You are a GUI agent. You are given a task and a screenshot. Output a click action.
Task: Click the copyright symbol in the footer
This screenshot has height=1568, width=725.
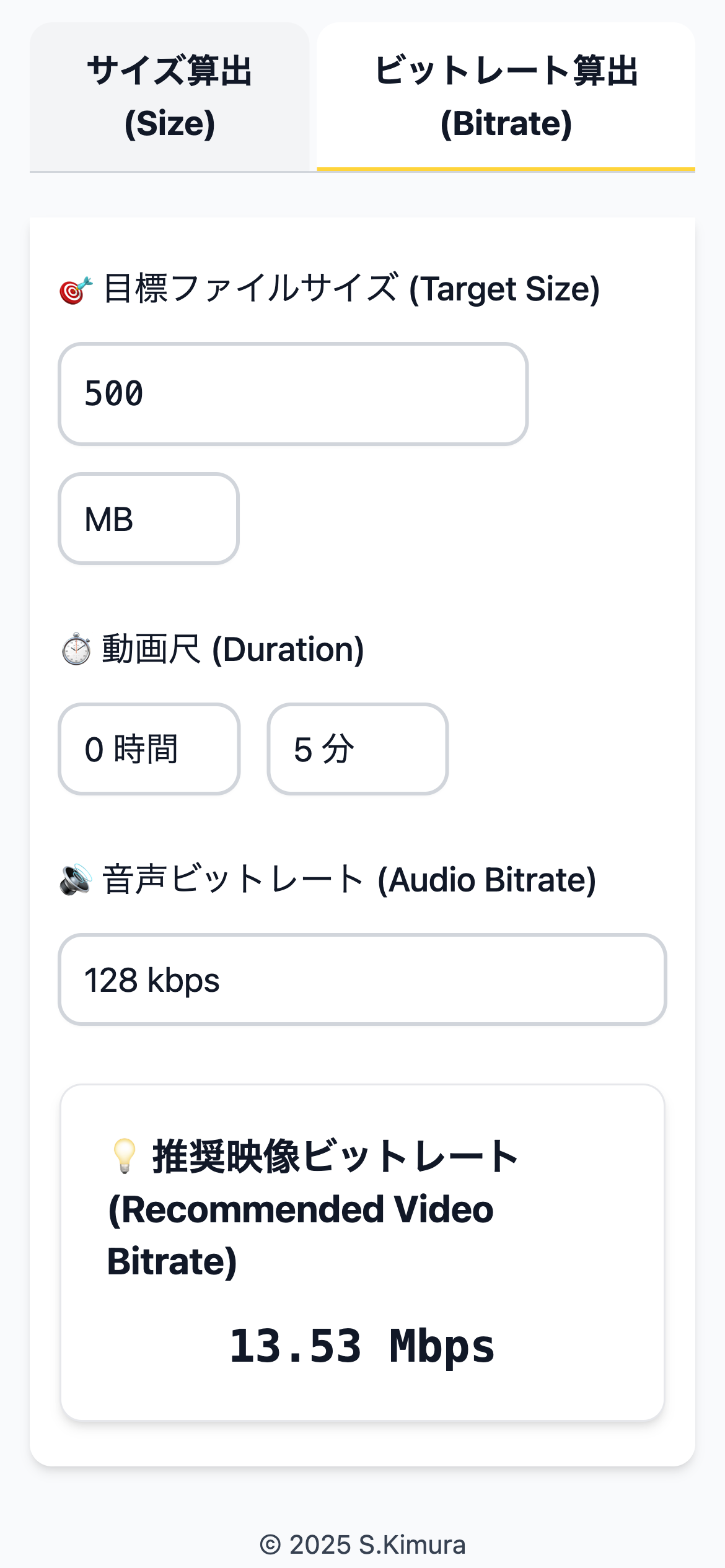point(270,1544)
